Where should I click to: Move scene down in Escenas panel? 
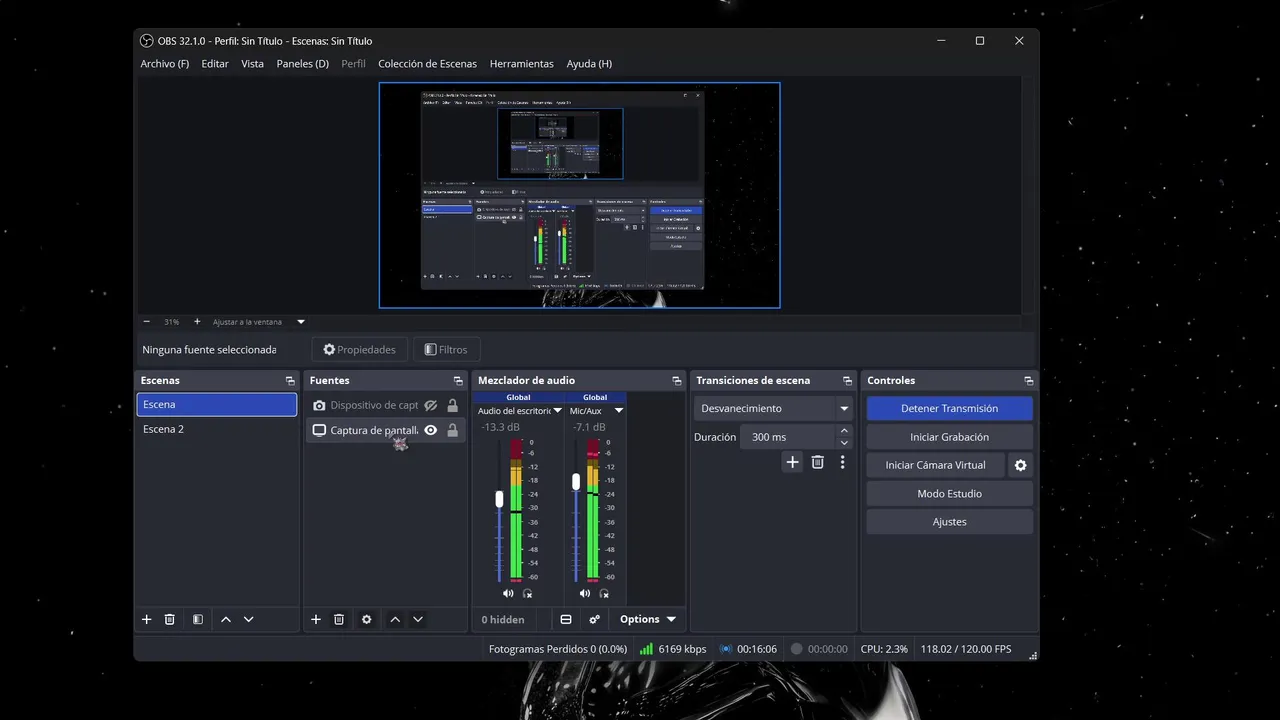pyautogui.click(x=249, y=619)
